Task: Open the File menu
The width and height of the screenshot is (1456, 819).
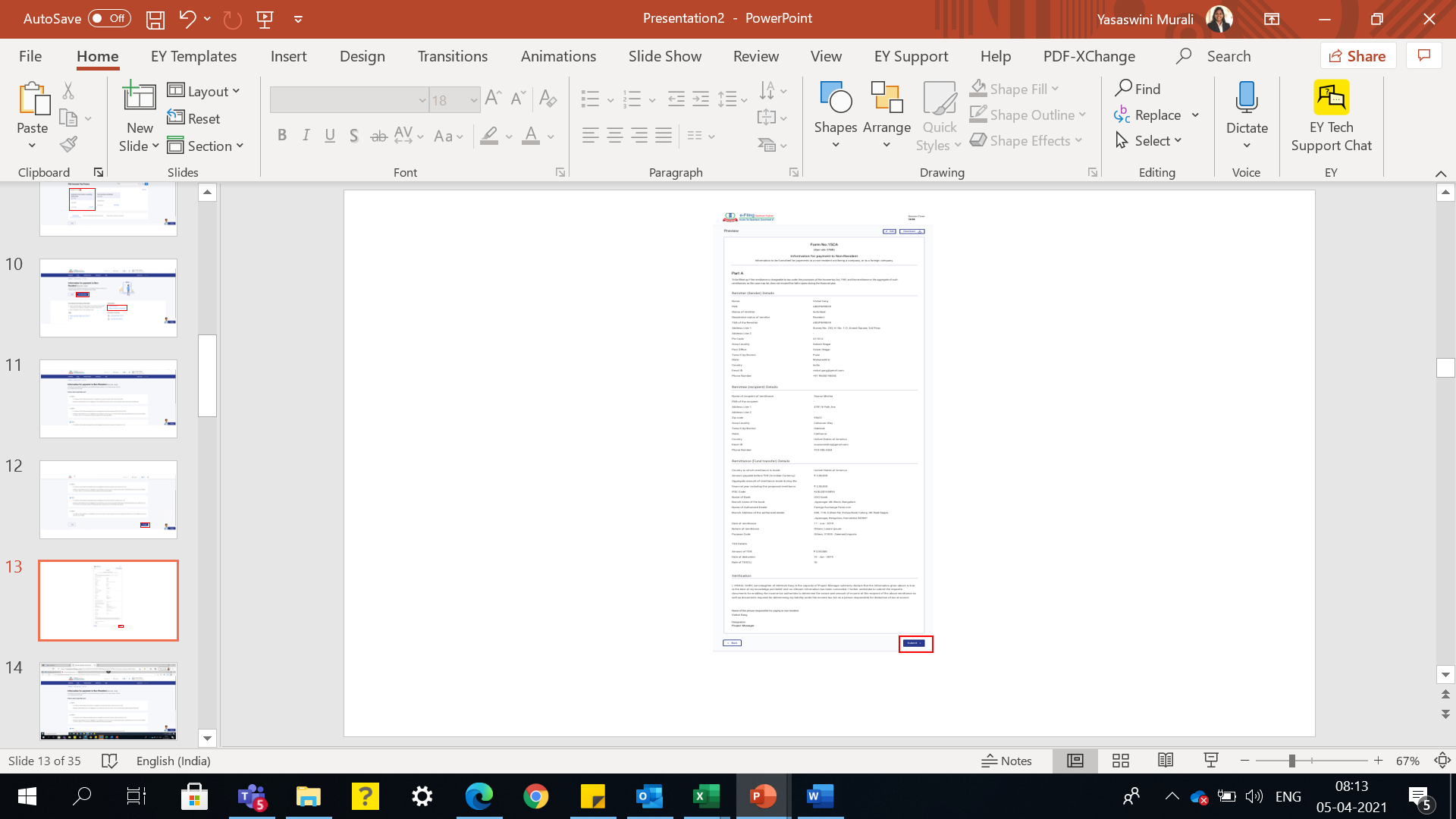Action: coord(30,56)
